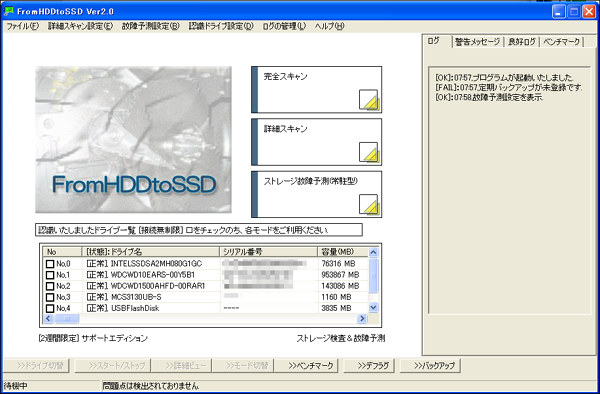Click the [状態]:ドライブ名 column header
The image size is (600, 394).
pyautogui.click(x=151, y=252)
